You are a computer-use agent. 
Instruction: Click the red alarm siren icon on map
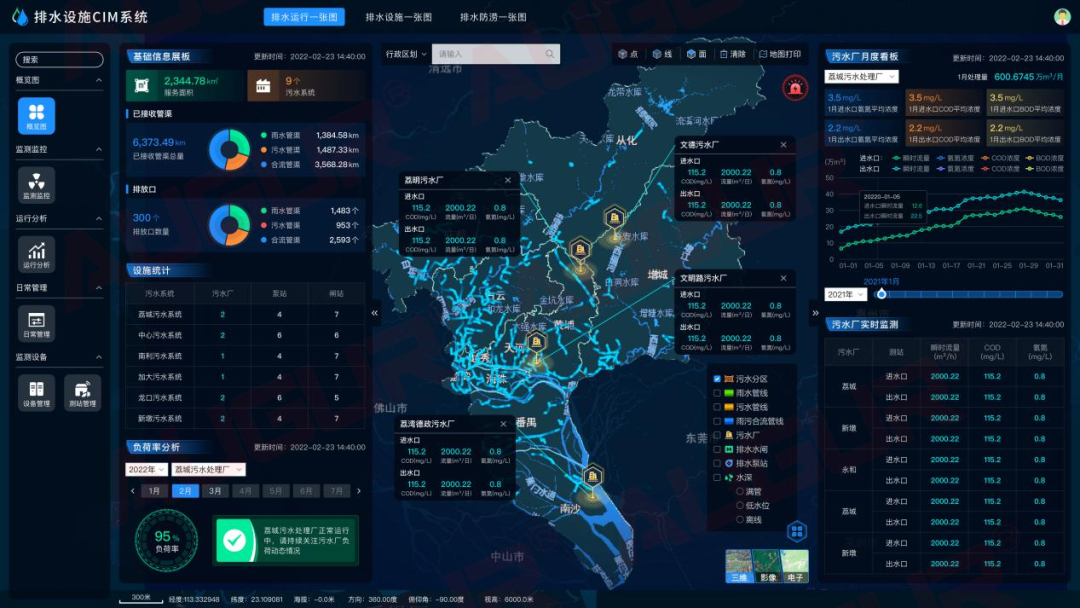pyautogui.click(x=795, y=88)
